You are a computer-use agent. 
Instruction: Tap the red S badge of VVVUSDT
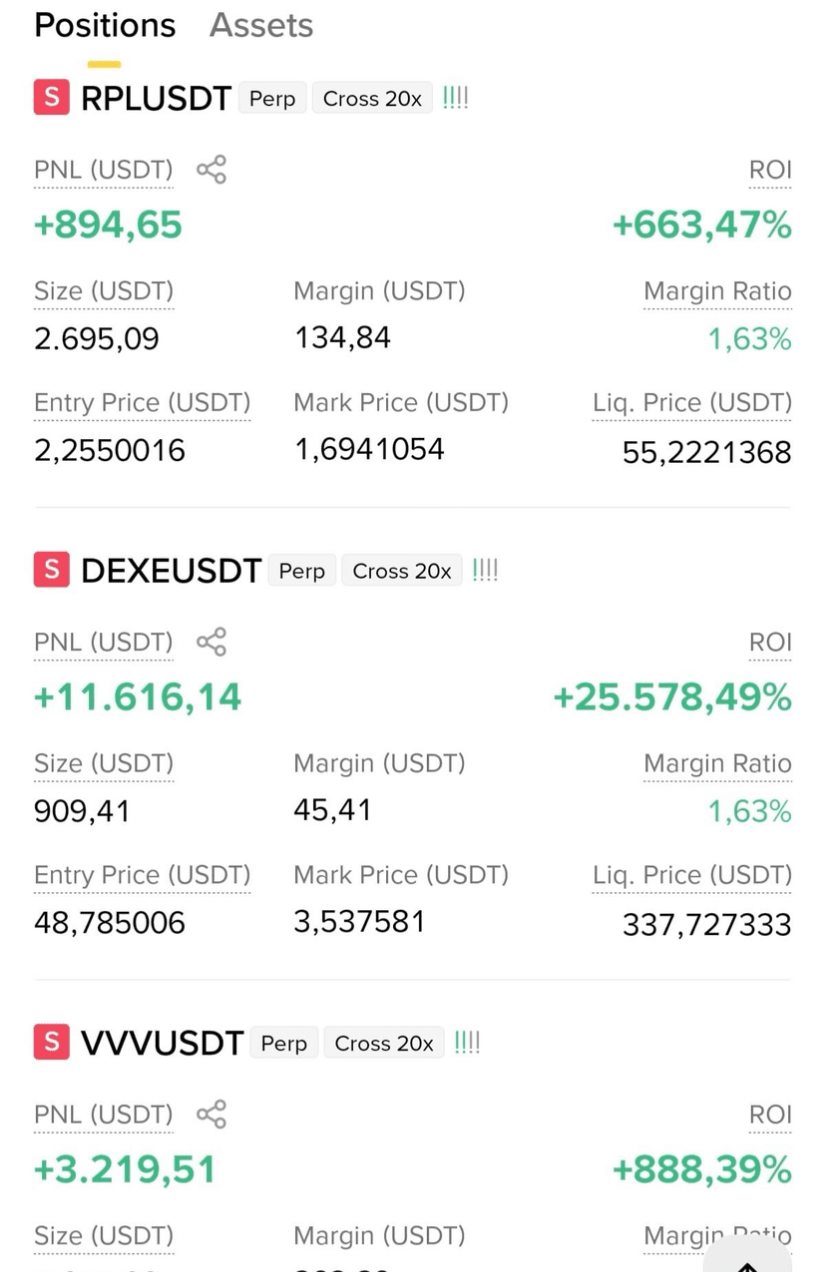tap(52, 1042)
